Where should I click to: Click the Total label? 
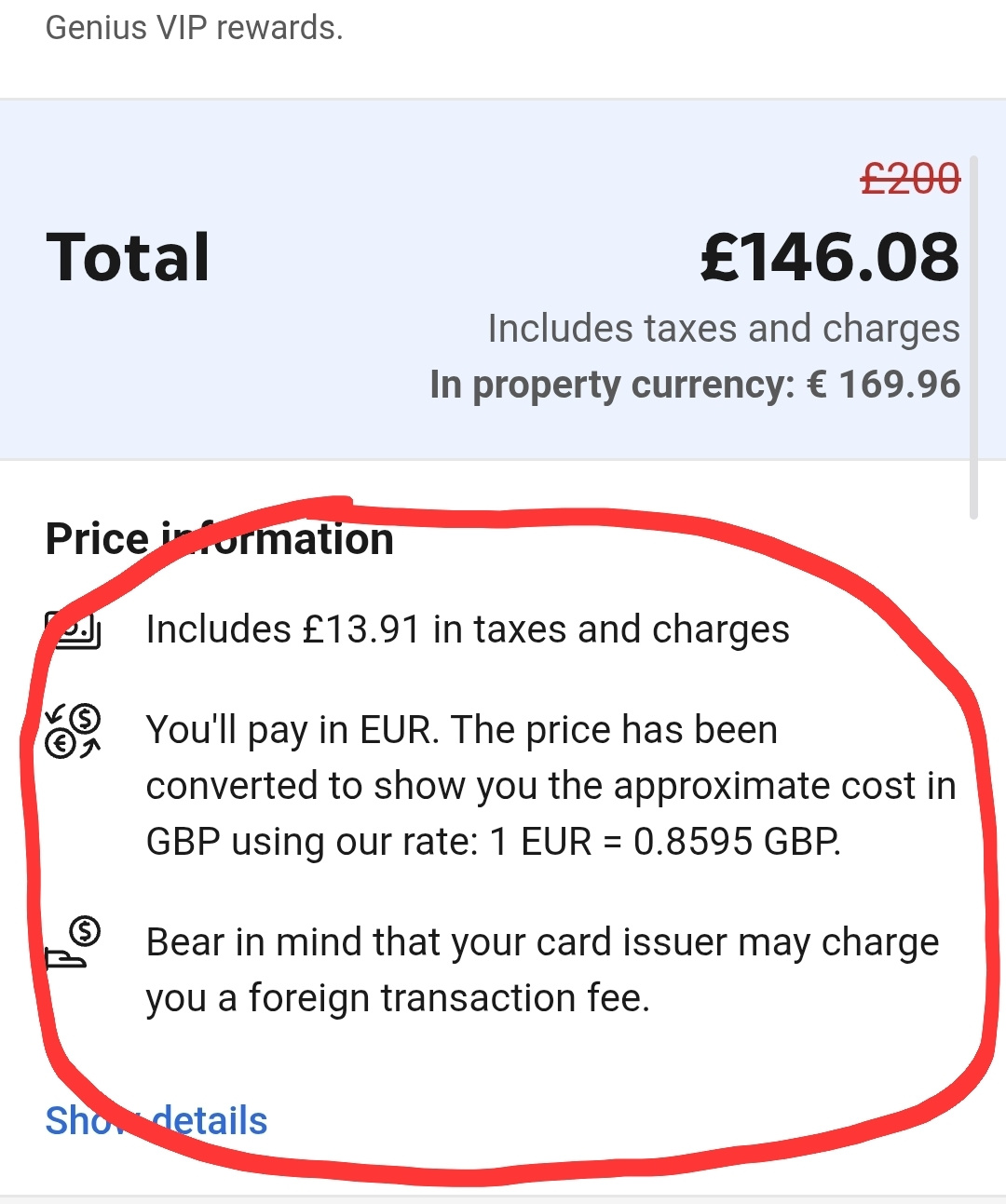pyautogui.click(x=128, y=257)
